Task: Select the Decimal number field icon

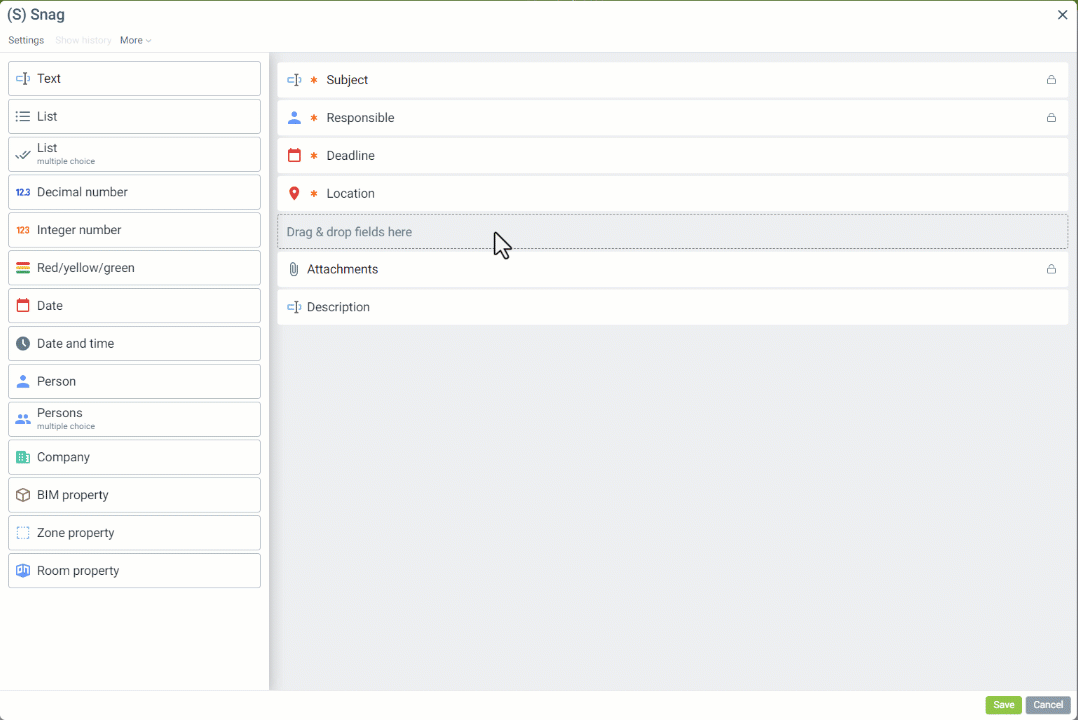Action: (23, 192)
